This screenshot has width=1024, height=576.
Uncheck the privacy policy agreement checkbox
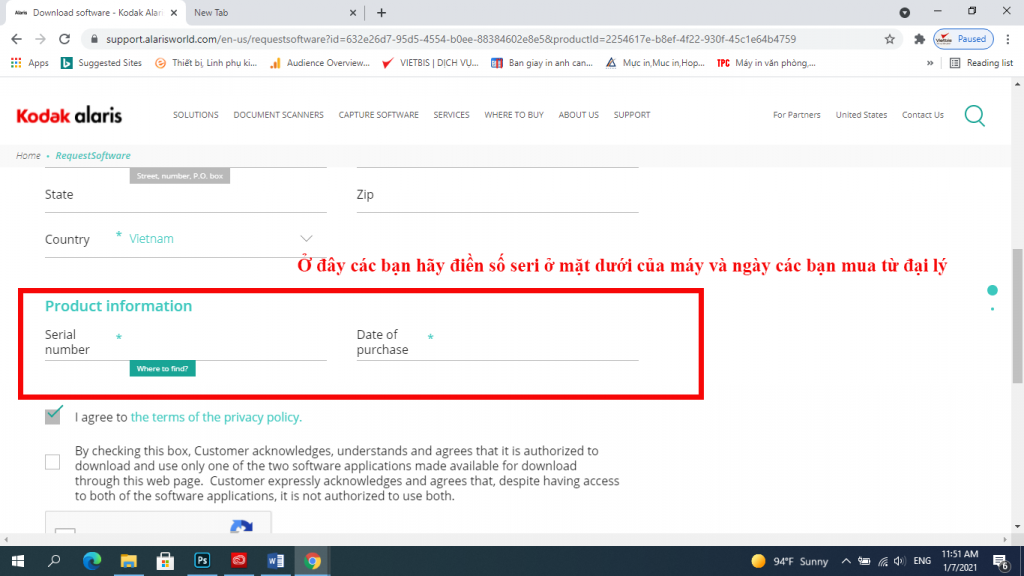point(53,417)
